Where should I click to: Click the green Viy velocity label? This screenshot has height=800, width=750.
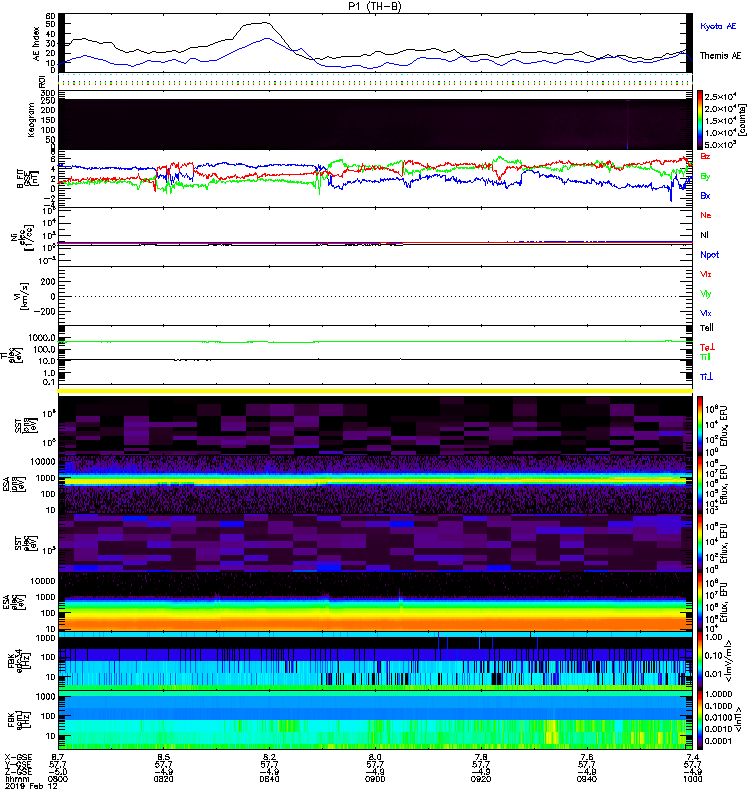[x=706, y=293]
